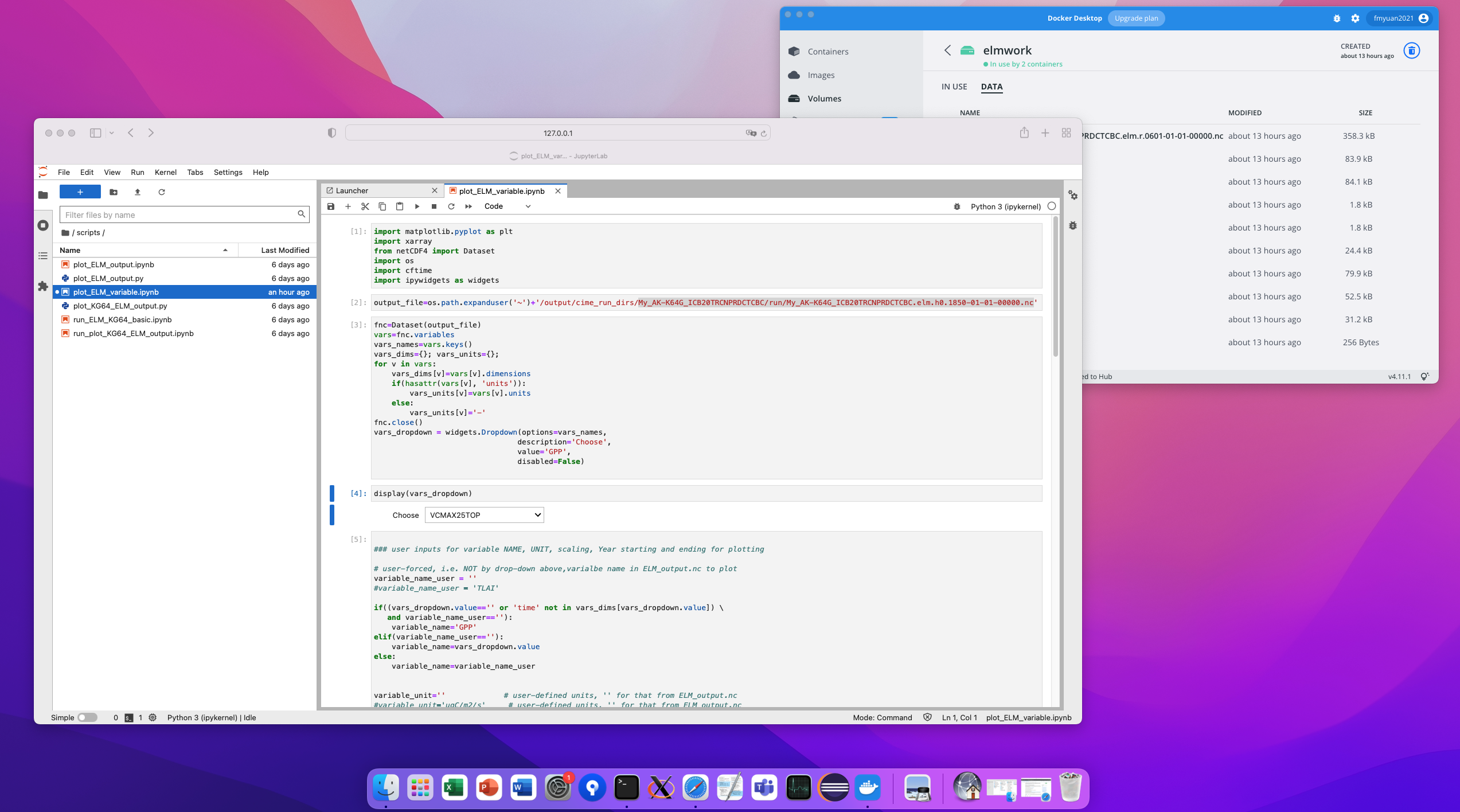The height and width of the screenshot is (812, 1460).
Task: Run the selected cell with the play icon
Action: coord(417,206)
